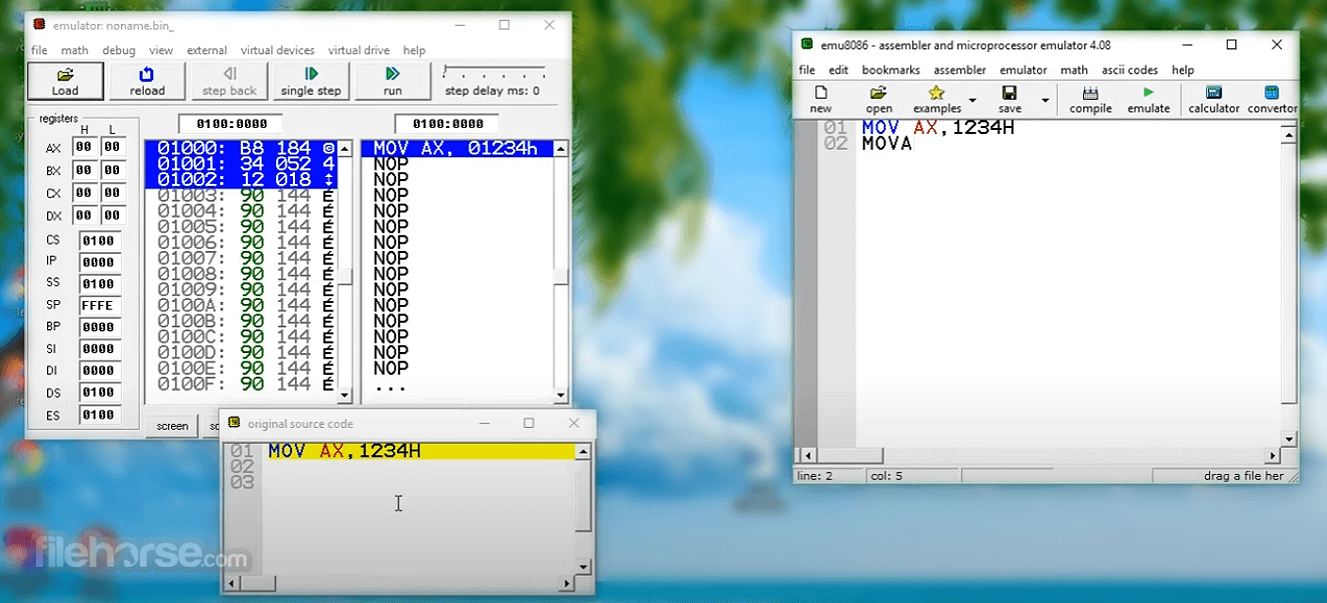
Task: Open the calculator tool
Action: [x=1214, y=100]
